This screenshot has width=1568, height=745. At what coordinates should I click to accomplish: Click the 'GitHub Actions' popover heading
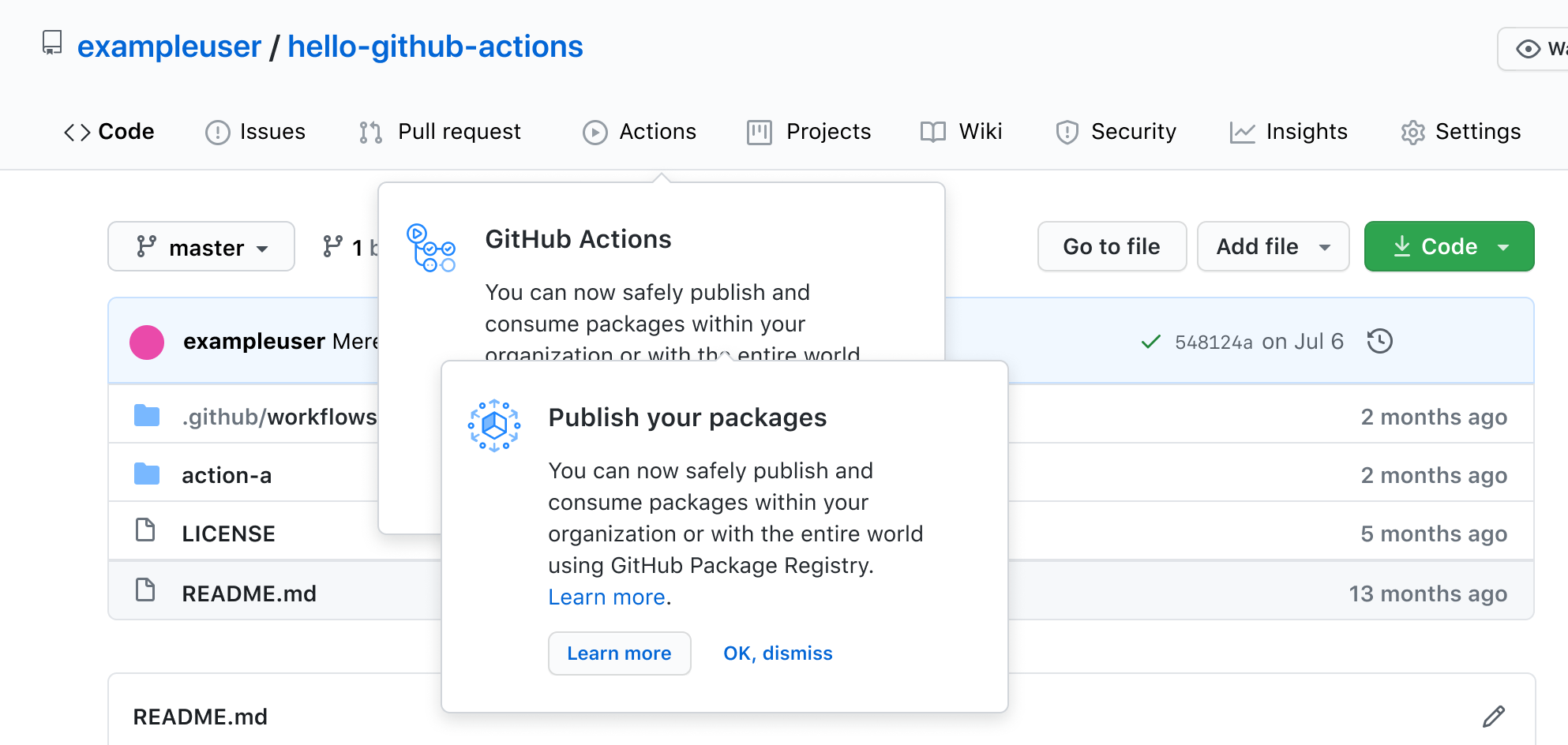pyautogui.click(x=578, y=239)
